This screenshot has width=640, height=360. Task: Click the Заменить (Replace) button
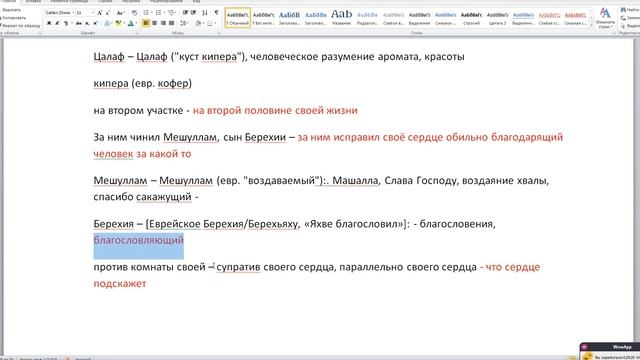(x=630, y=18)
